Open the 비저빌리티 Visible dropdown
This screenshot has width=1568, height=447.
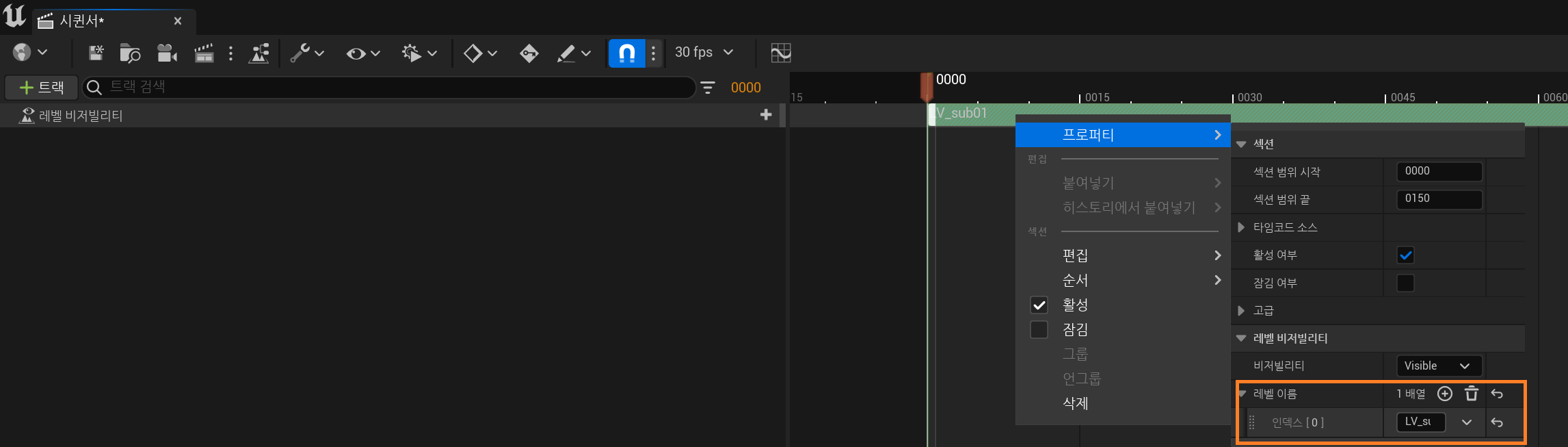tap(1438, 366)
